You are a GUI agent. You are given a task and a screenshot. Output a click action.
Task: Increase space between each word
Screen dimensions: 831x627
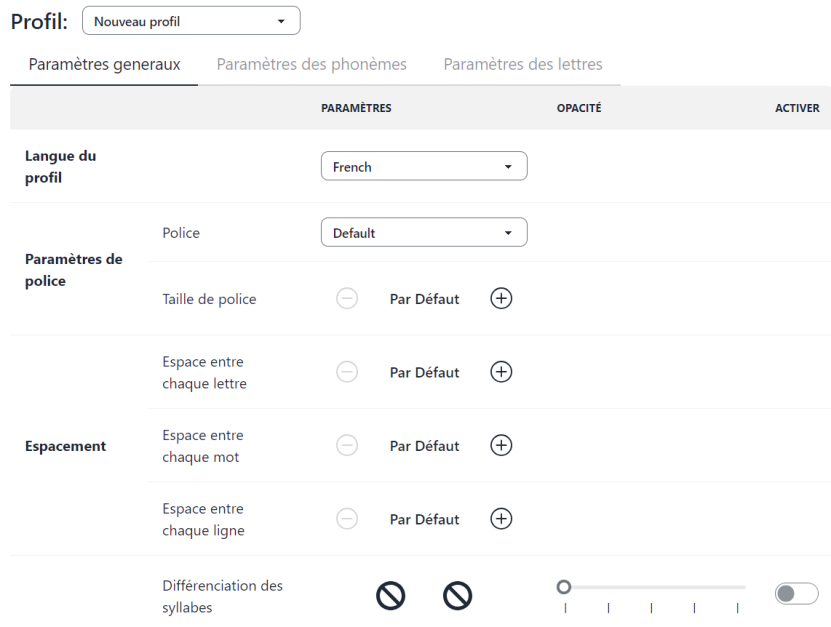501,445
